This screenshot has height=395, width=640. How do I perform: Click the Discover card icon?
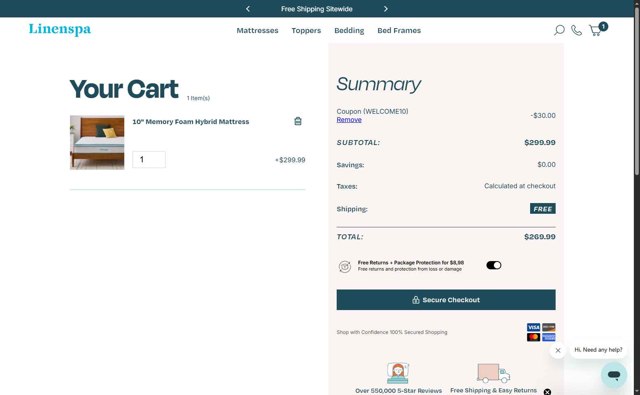point(549,327)
